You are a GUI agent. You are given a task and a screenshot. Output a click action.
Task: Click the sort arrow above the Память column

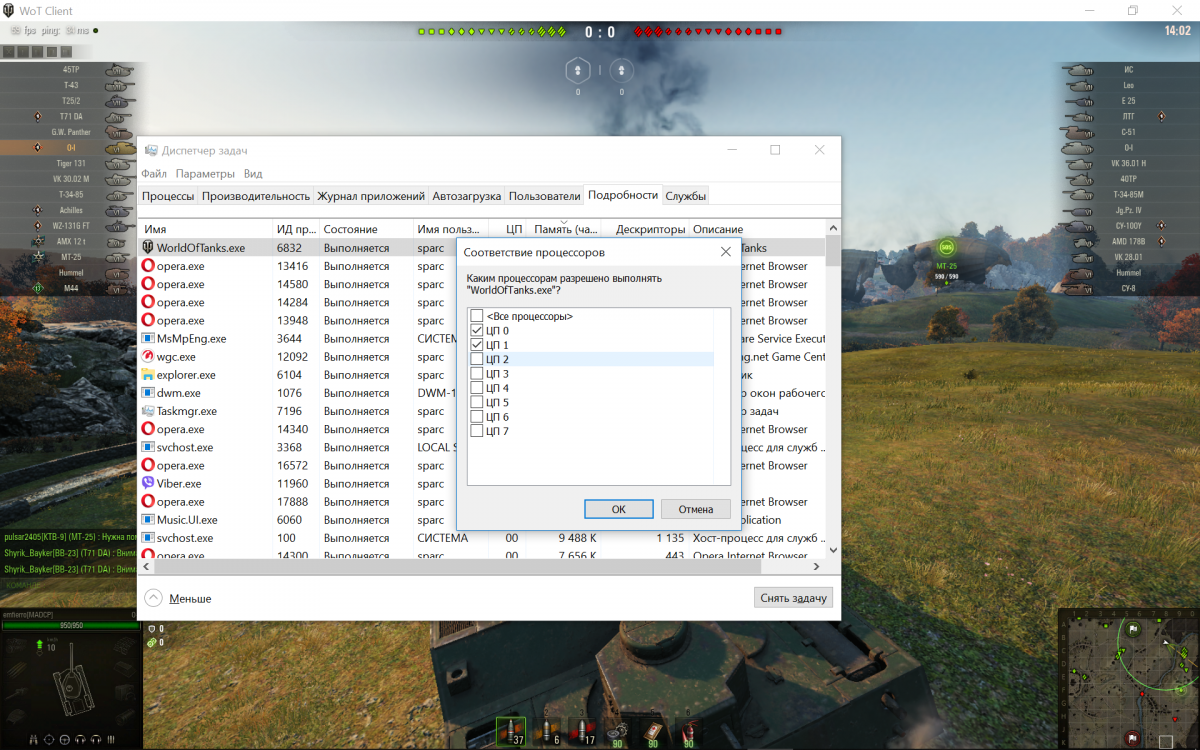(x=565, y=222)
